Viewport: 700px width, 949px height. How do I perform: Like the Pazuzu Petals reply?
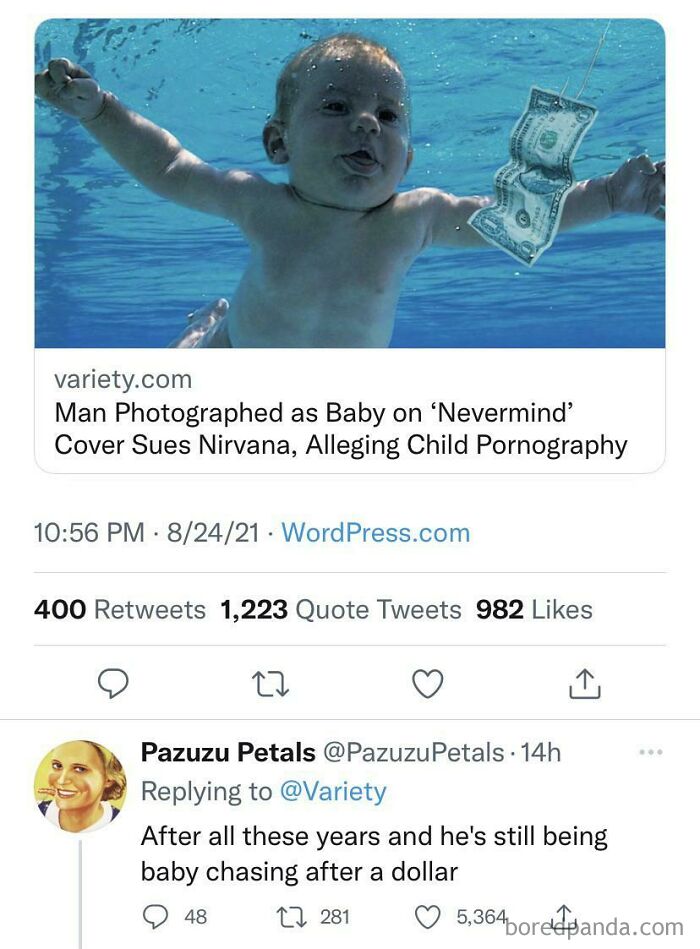[x=428, y=916]
